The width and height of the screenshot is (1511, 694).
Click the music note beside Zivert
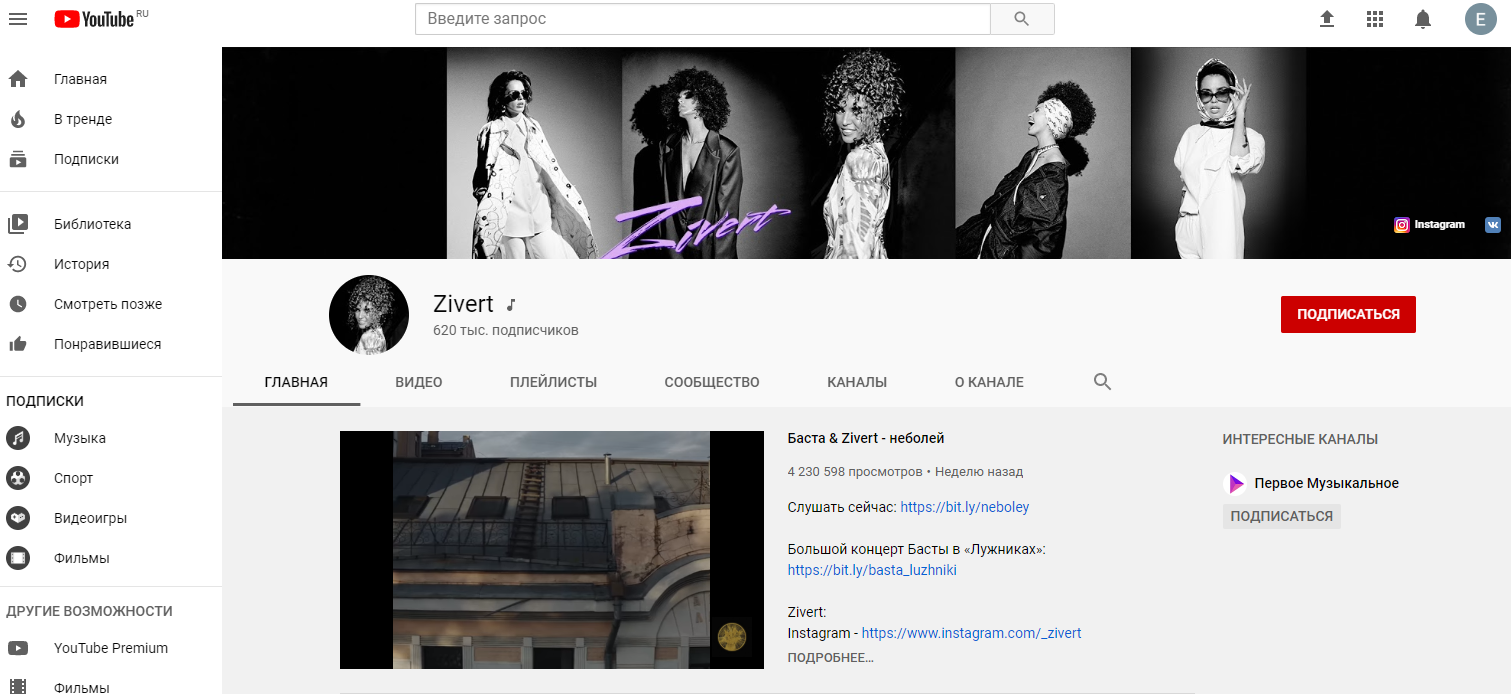tap(510, 305)
